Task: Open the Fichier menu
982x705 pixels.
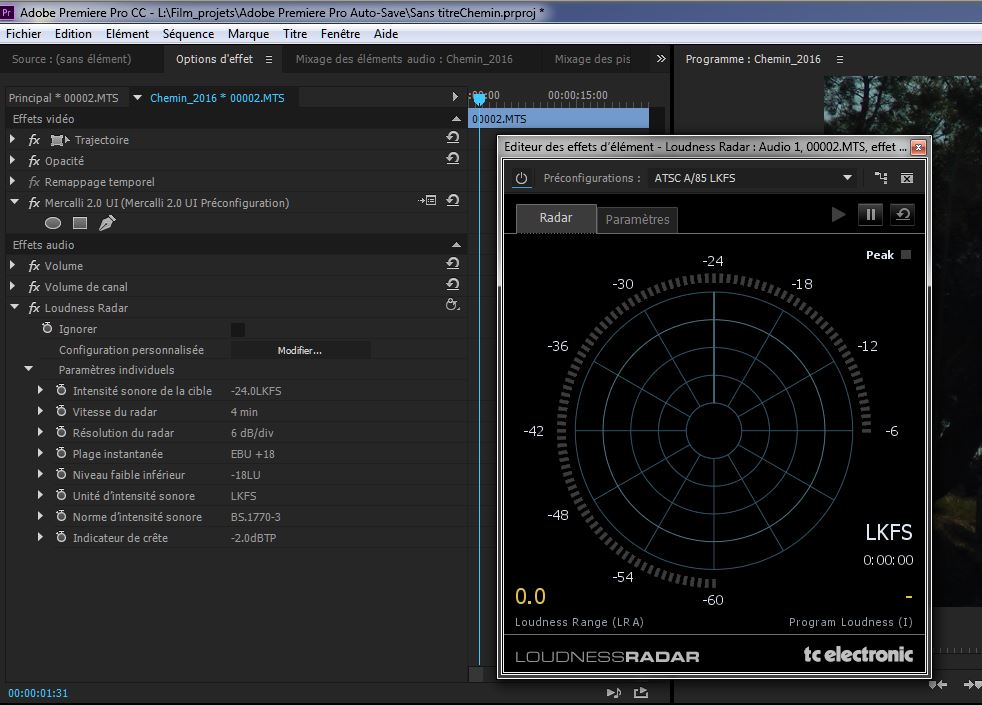Action: [x=24, y=34]
